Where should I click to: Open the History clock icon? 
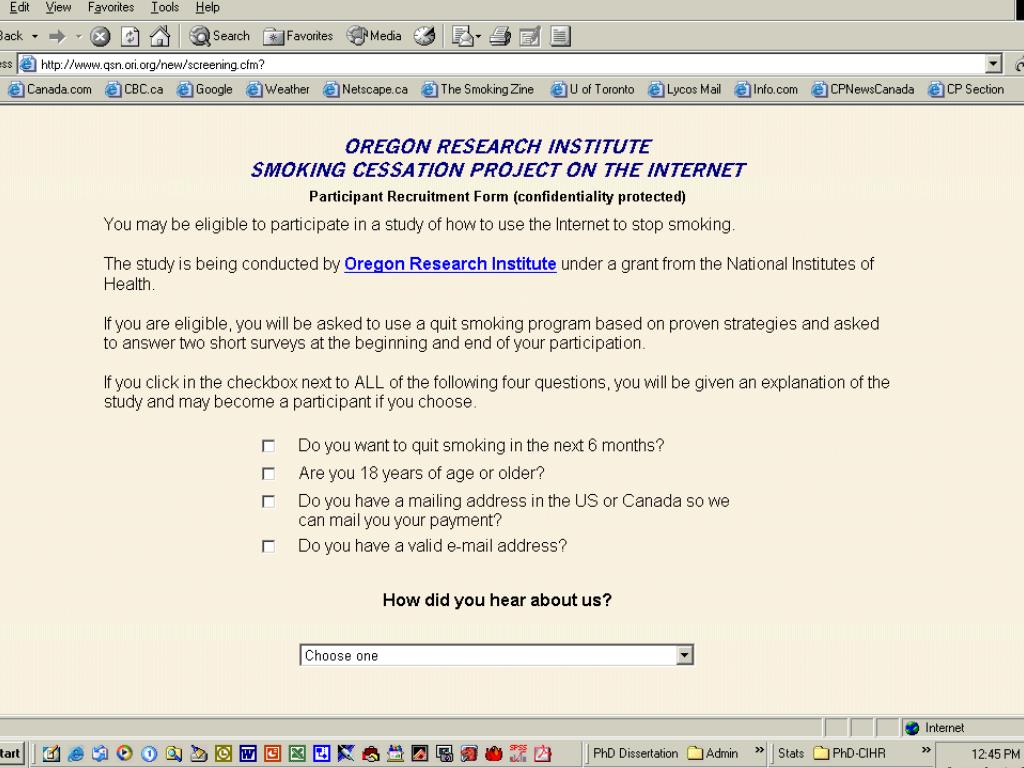coord(424,36)
